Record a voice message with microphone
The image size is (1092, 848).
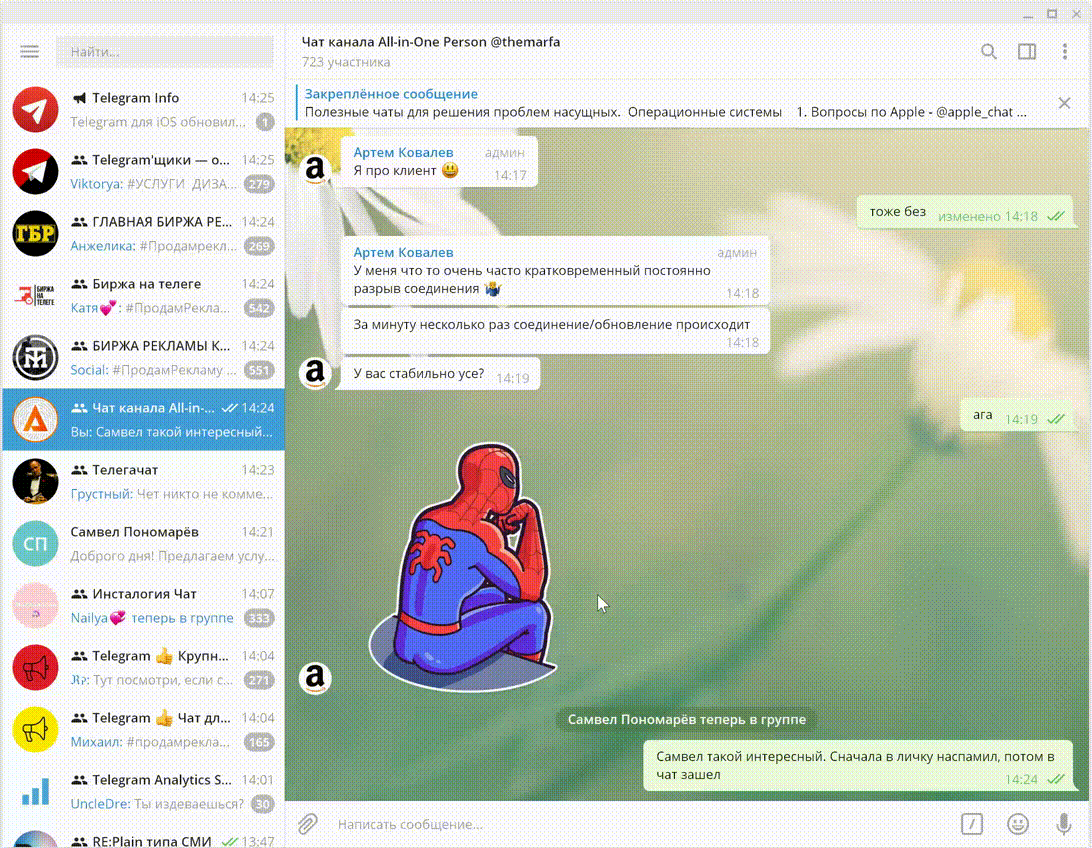pyautogui.click(x=1063, y=824)
